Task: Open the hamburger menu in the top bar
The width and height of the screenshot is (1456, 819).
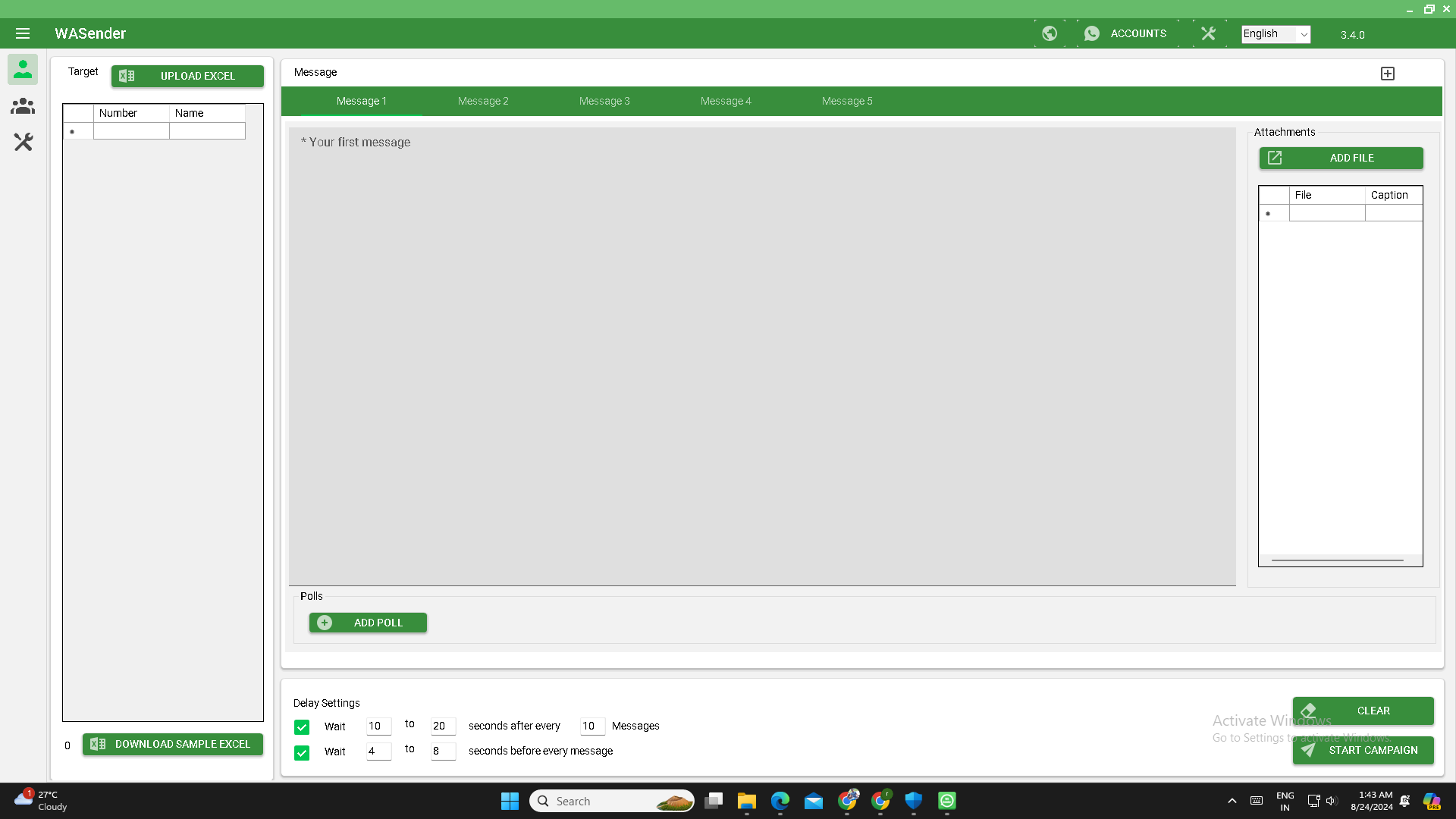Action: coord(23,33)
